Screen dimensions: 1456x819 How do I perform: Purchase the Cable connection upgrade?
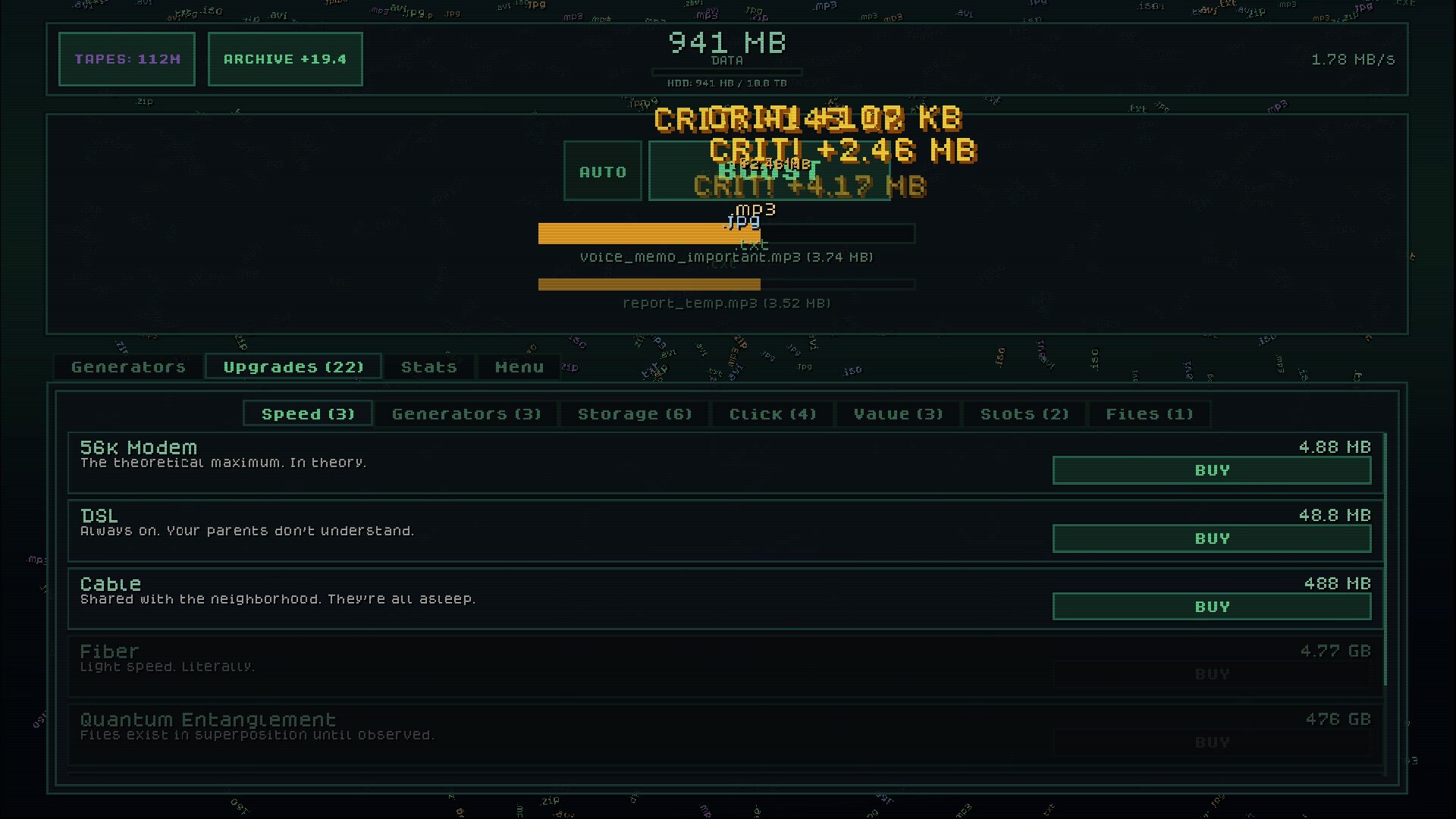1211,606
